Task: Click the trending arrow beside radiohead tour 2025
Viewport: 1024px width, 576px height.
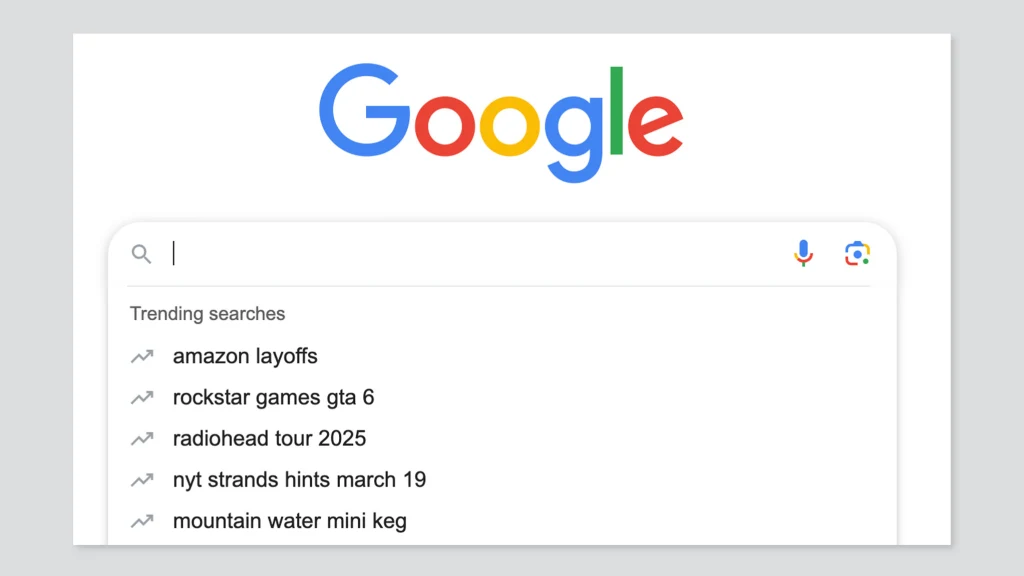Action: [x=142, y=439]
